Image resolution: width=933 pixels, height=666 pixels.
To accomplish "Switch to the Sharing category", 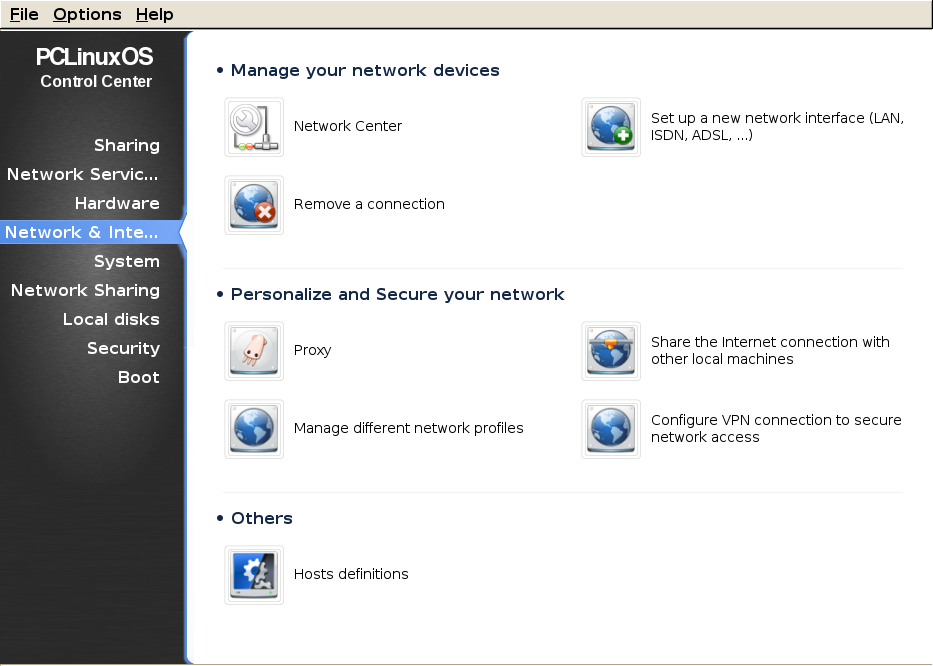I will click(127, 145).
